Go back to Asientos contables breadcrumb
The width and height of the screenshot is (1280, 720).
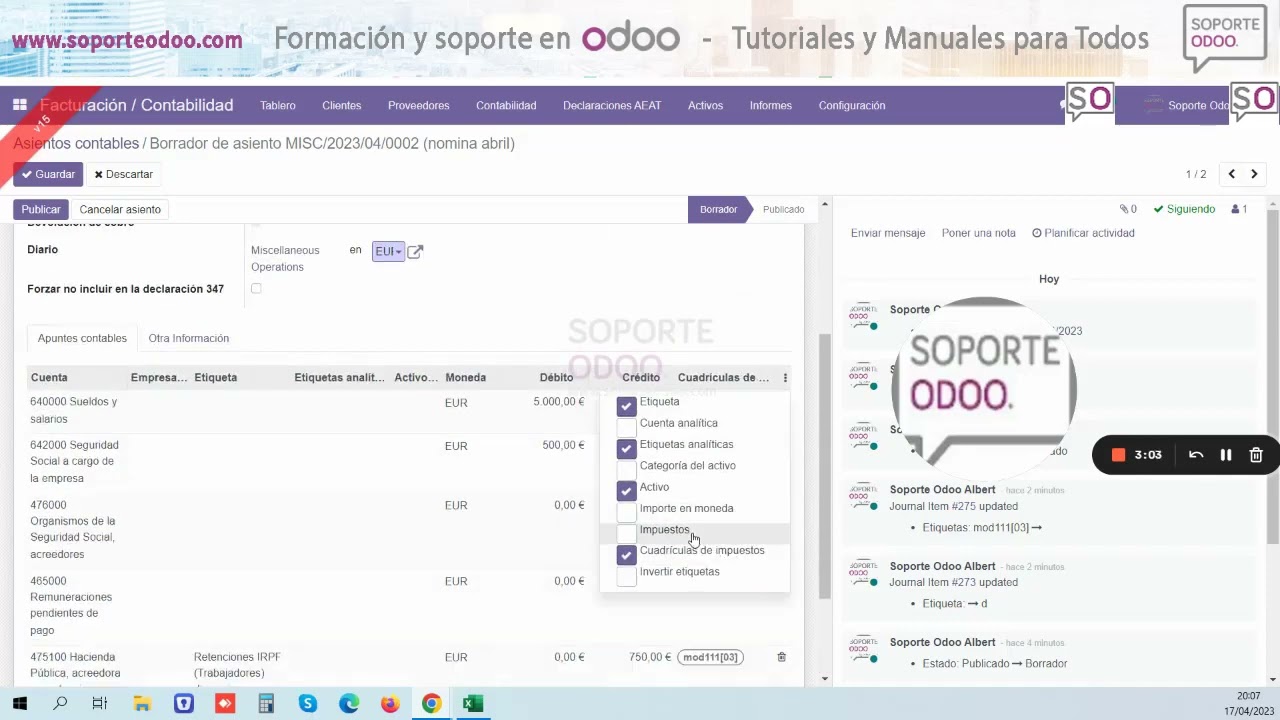click(76, 143)
